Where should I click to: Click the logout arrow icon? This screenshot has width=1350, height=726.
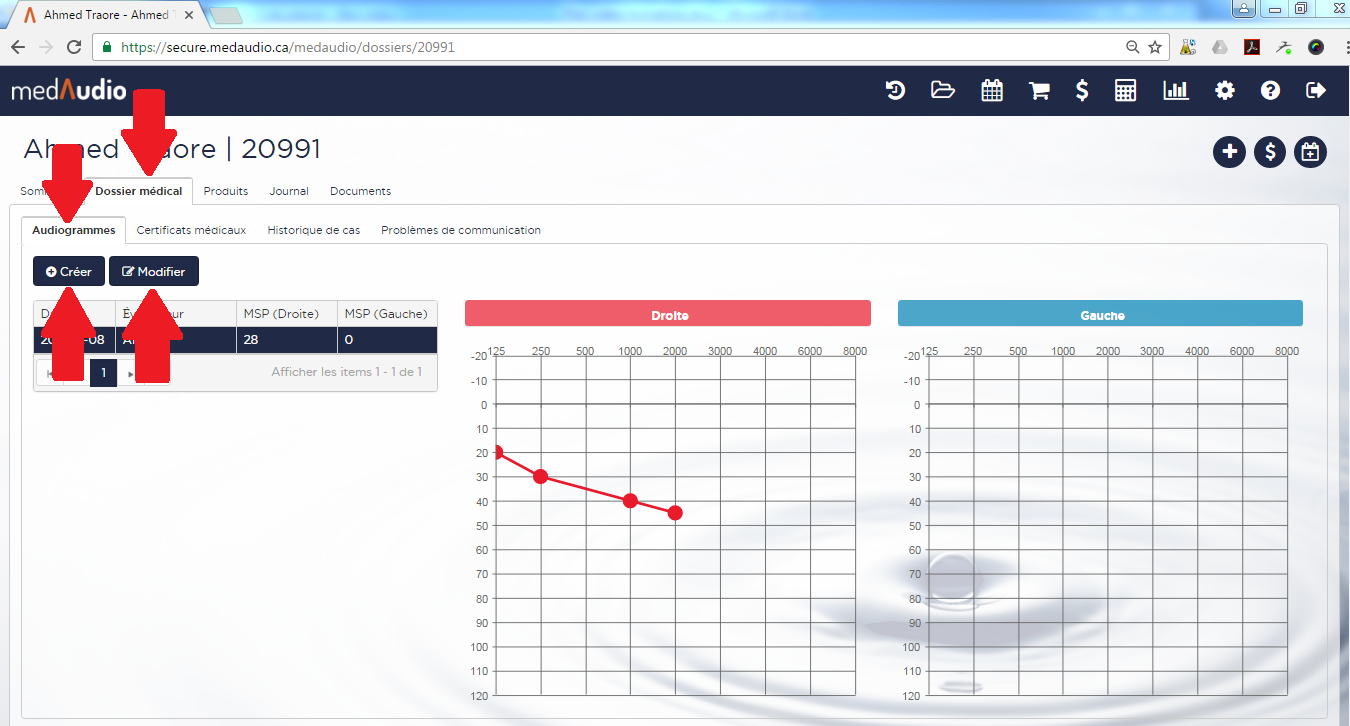pos(1316,91)
